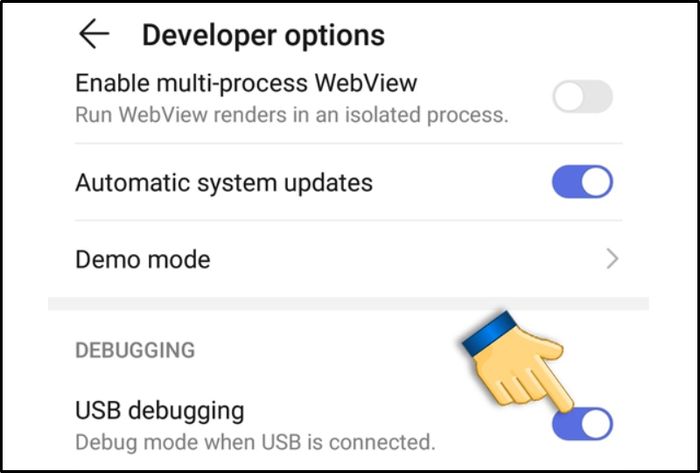Click the blue cuff of the pointing hand
The image size is (700, 473).
coord(490,333)
